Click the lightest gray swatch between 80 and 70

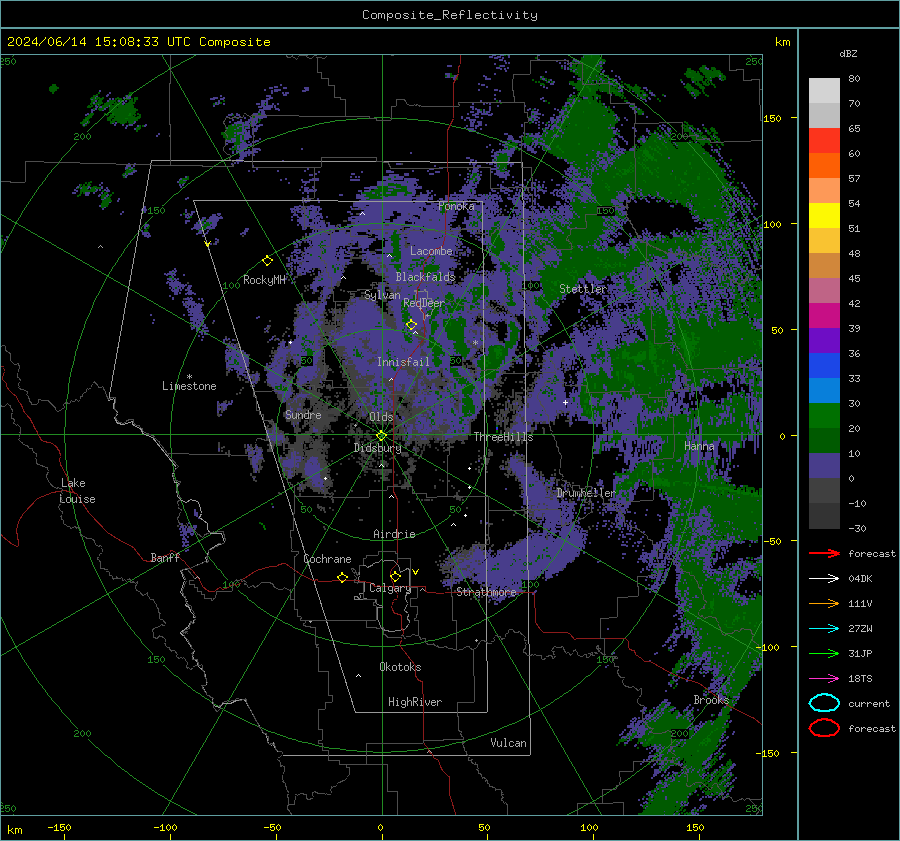(x=824, y=91)
